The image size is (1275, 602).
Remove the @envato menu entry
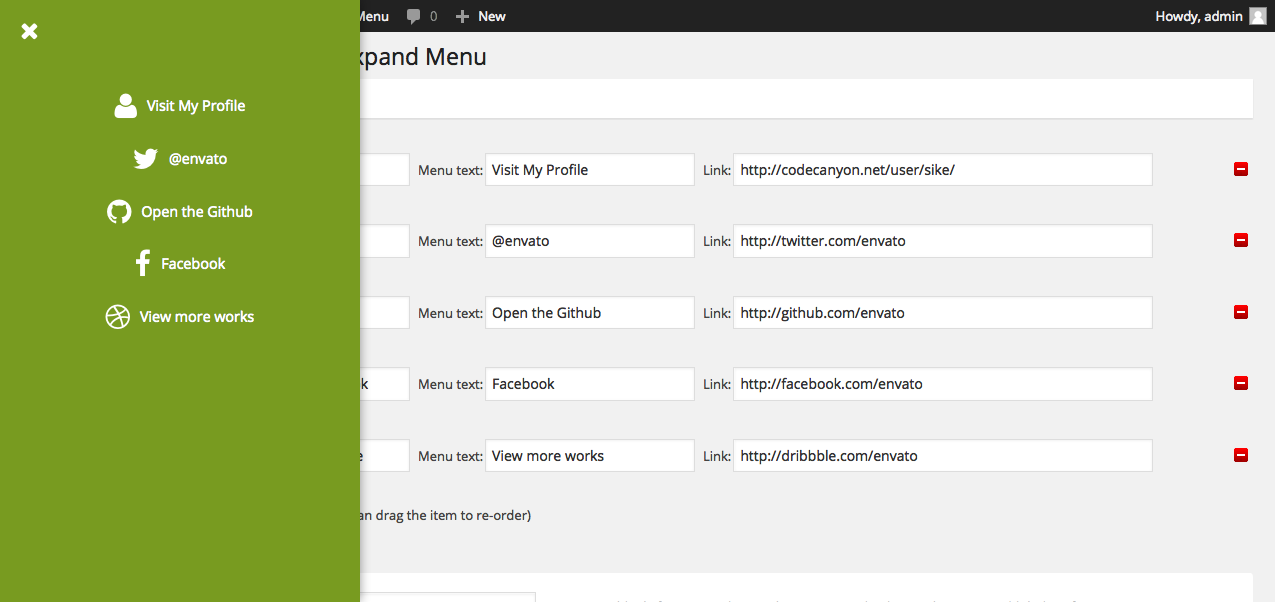tap(1240, 240)
